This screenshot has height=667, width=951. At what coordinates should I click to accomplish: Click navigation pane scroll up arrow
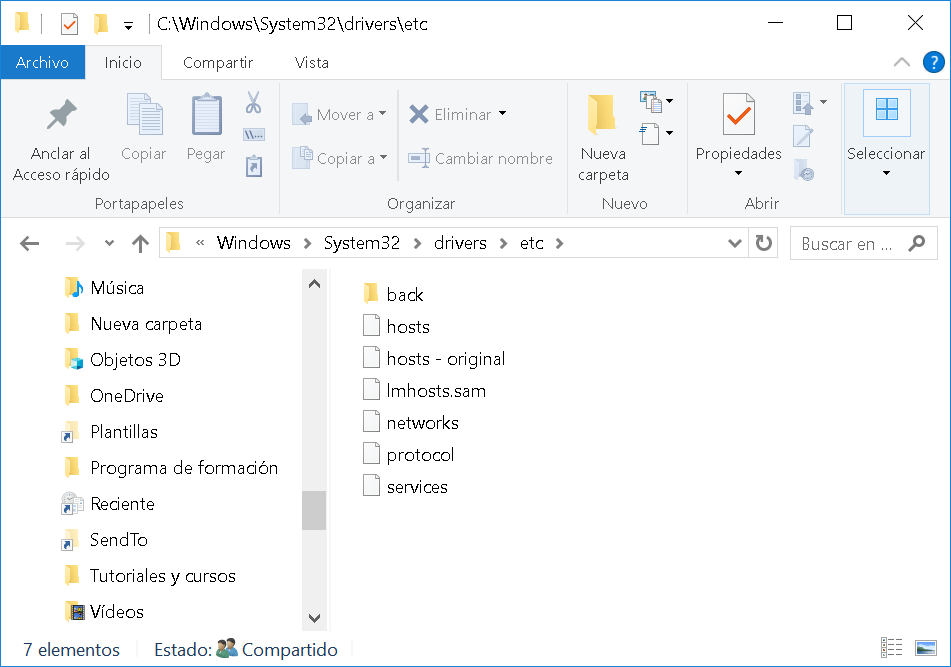(314, 284)
